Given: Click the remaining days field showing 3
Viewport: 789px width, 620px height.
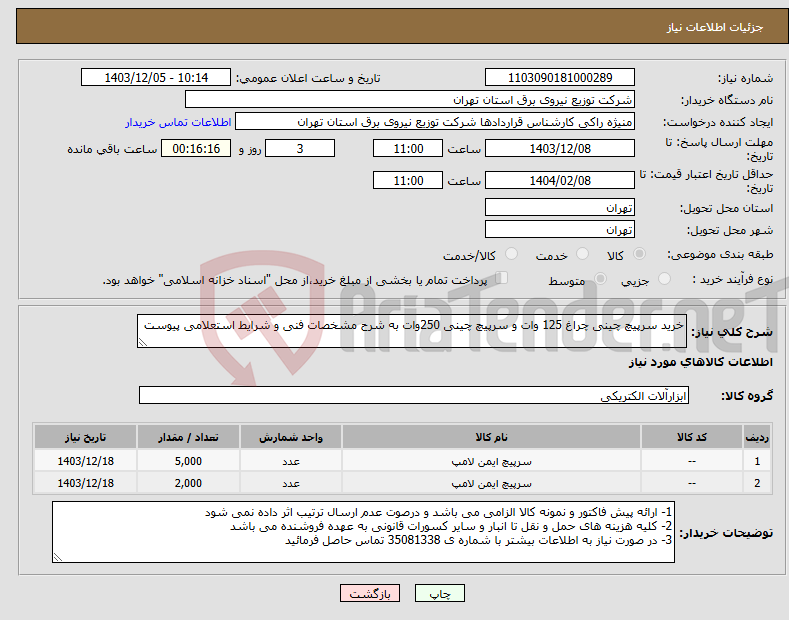Looking at the screenshot, I should (300, 148).
